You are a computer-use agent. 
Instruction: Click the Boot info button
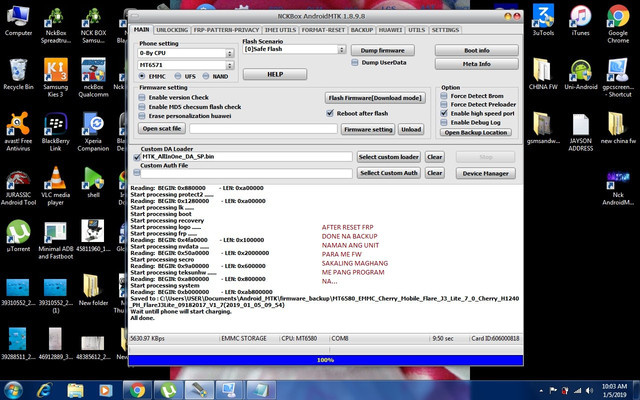476,50
